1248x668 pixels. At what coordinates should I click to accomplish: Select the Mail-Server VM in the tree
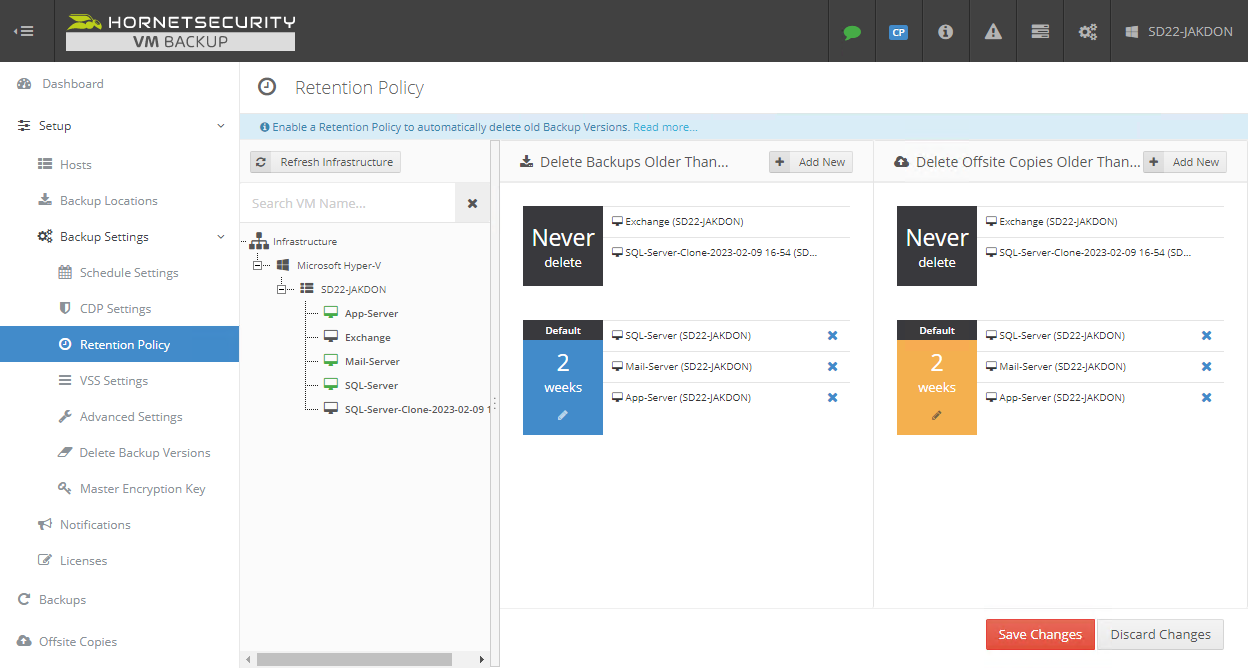coord(372,362)
